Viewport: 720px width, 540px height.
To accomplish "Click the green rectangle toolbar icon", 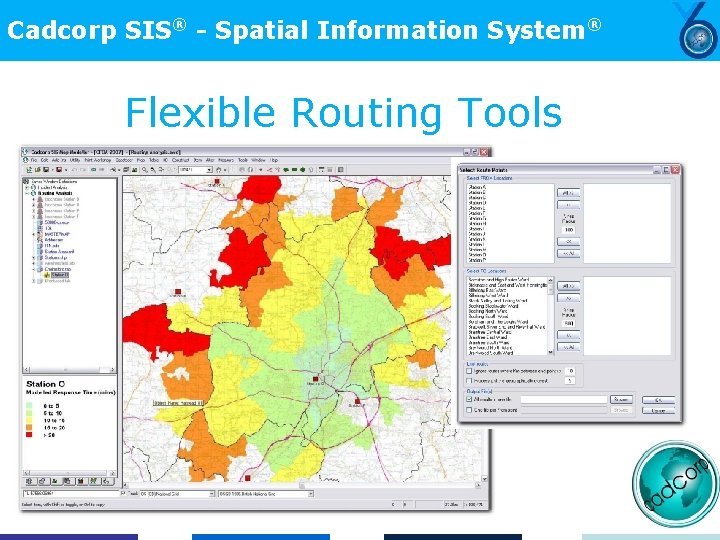I will click(x=294, y=170).
